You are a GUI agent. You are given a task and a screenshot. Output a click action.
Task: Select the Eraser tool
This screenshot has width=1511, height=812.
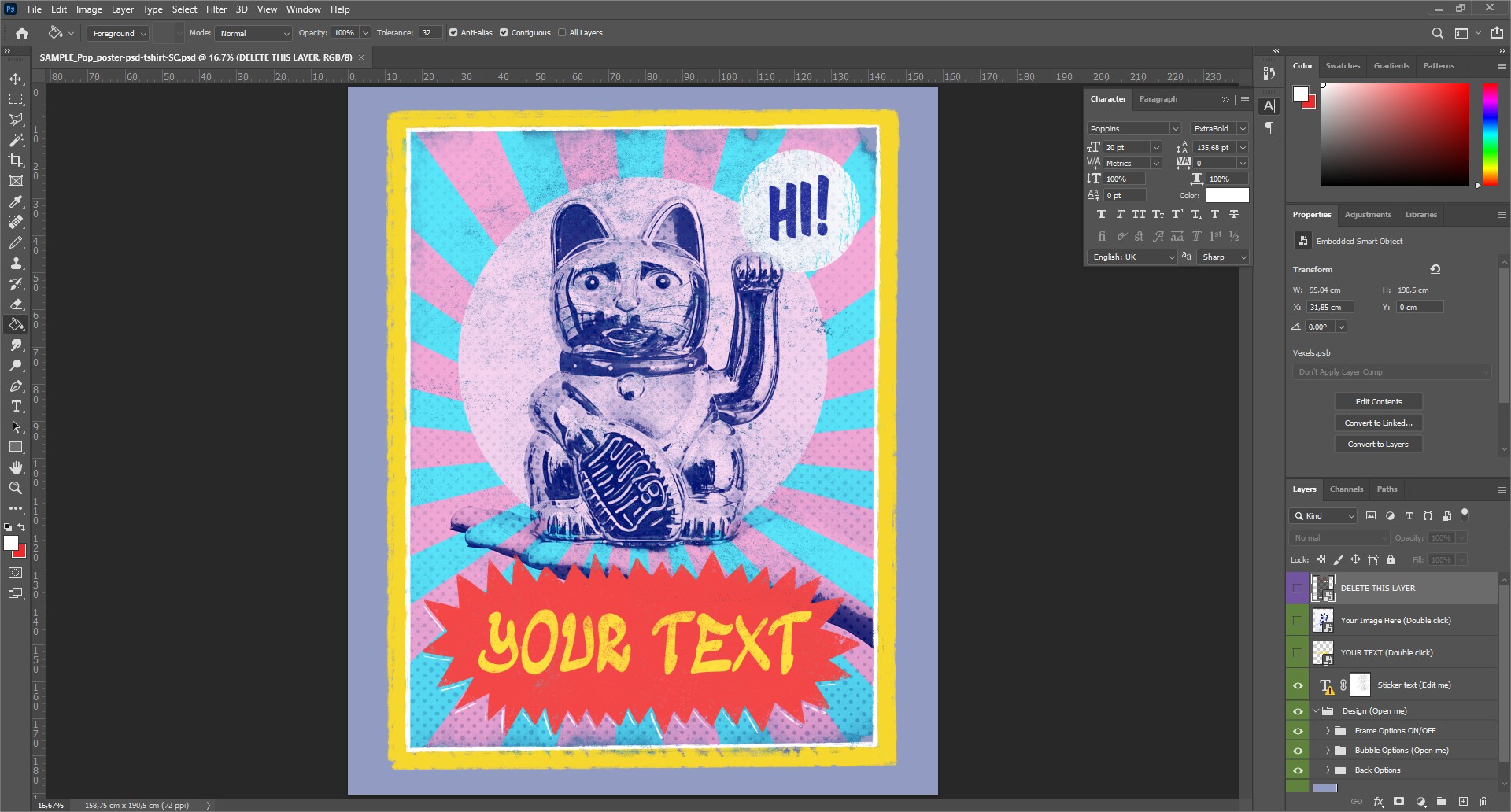[16, 304]
